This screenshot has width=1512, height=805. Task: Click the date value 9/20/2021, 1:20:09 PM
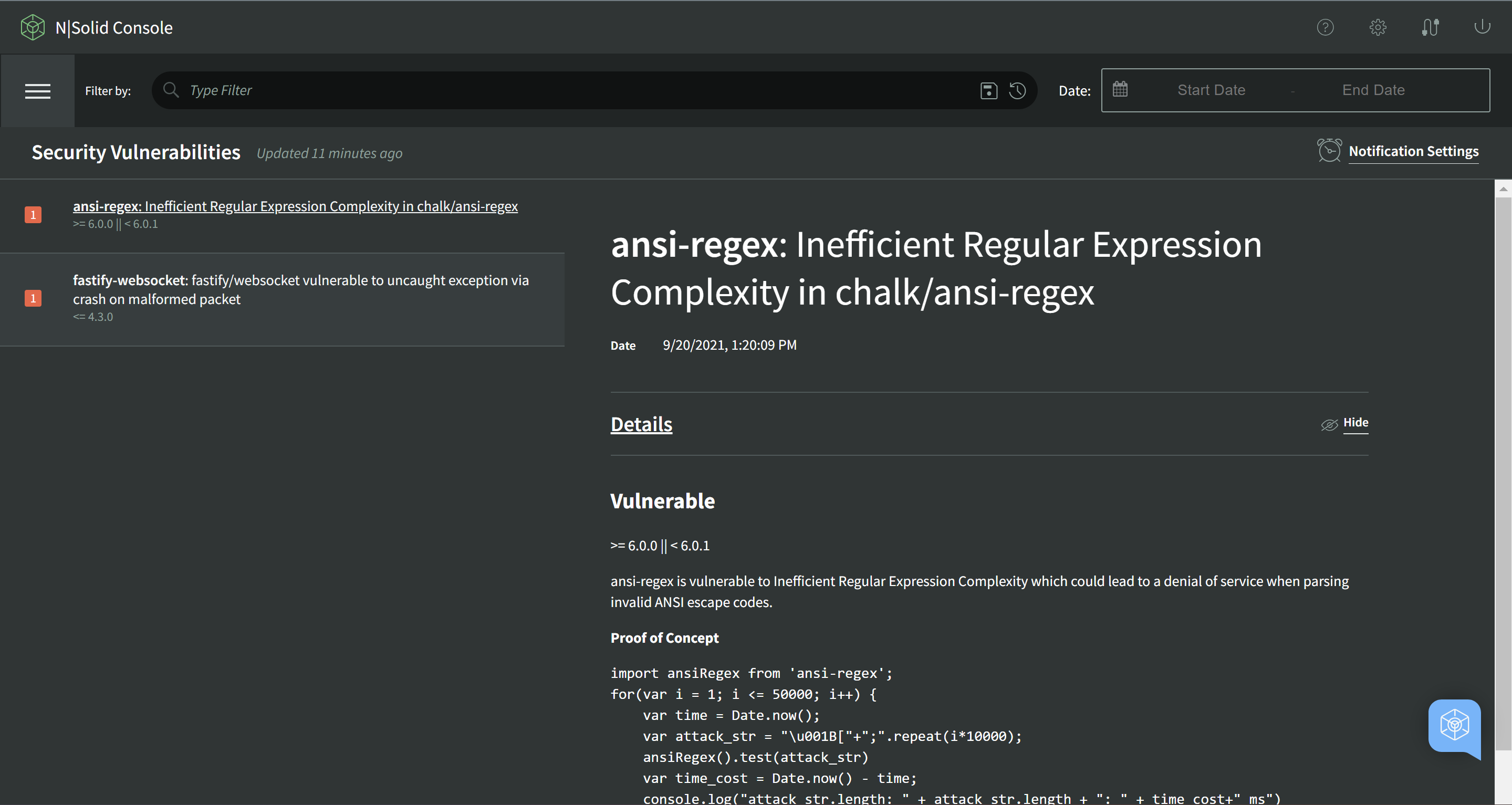(729, 345)
